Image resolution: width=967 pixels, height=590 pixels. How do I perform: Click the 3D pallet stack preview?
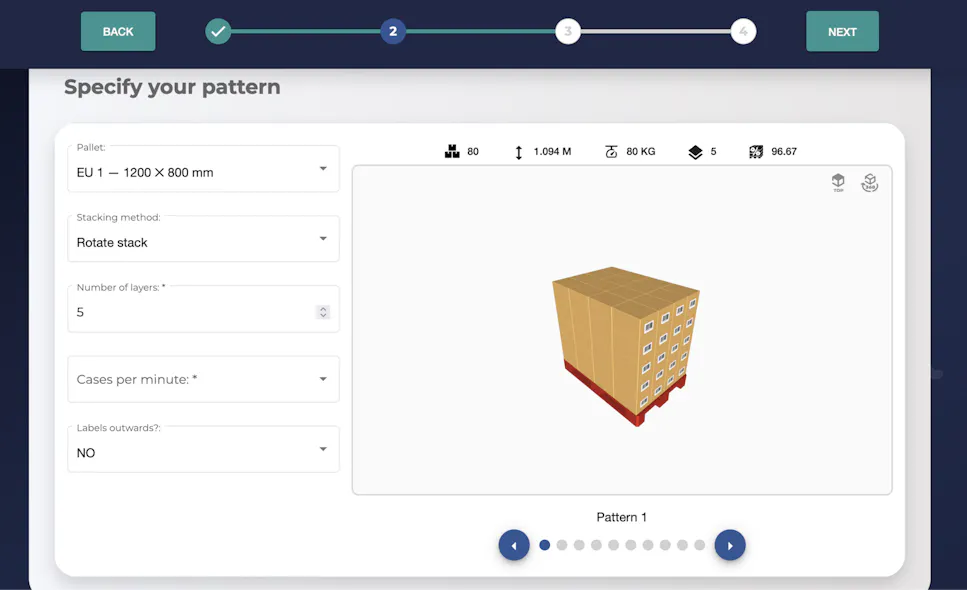[625, 346]
